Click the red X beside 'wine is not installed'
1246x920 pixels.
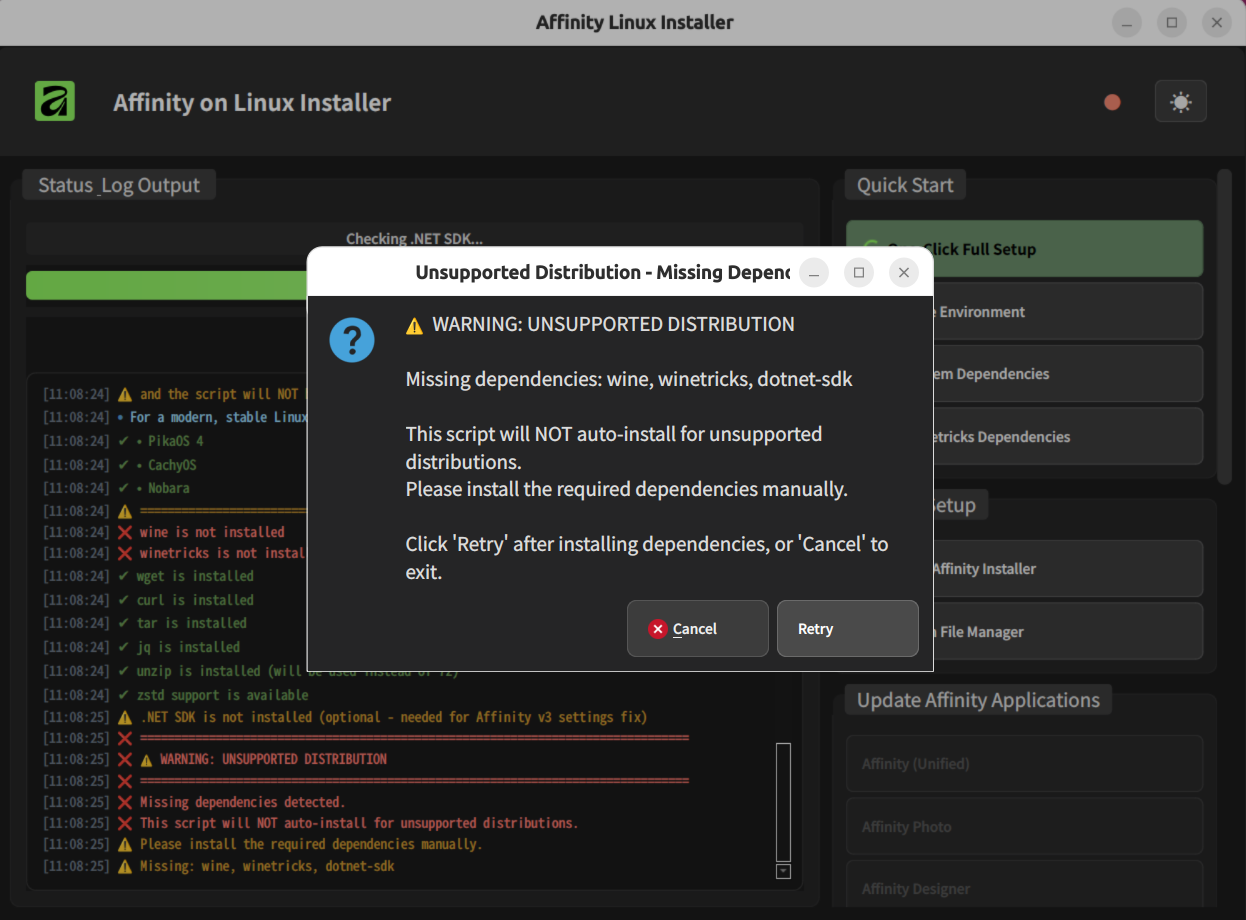click(125, 532)
